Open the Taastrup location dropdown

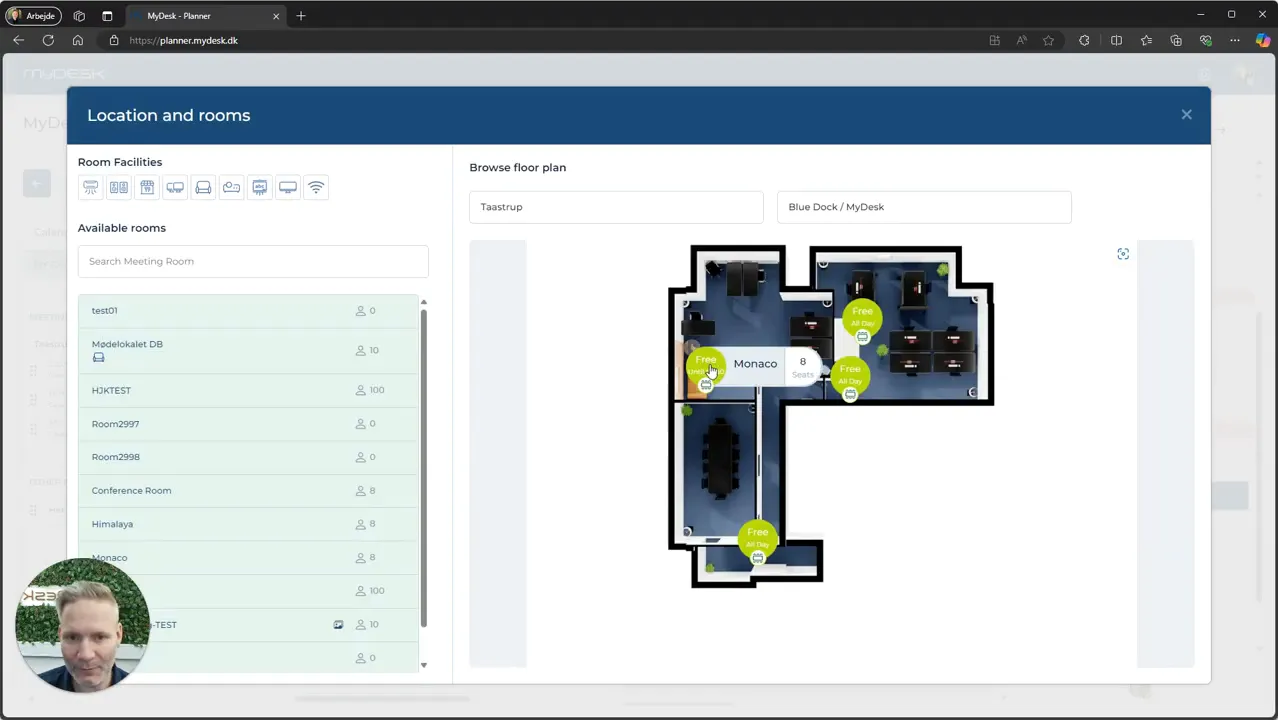point(616,207)
